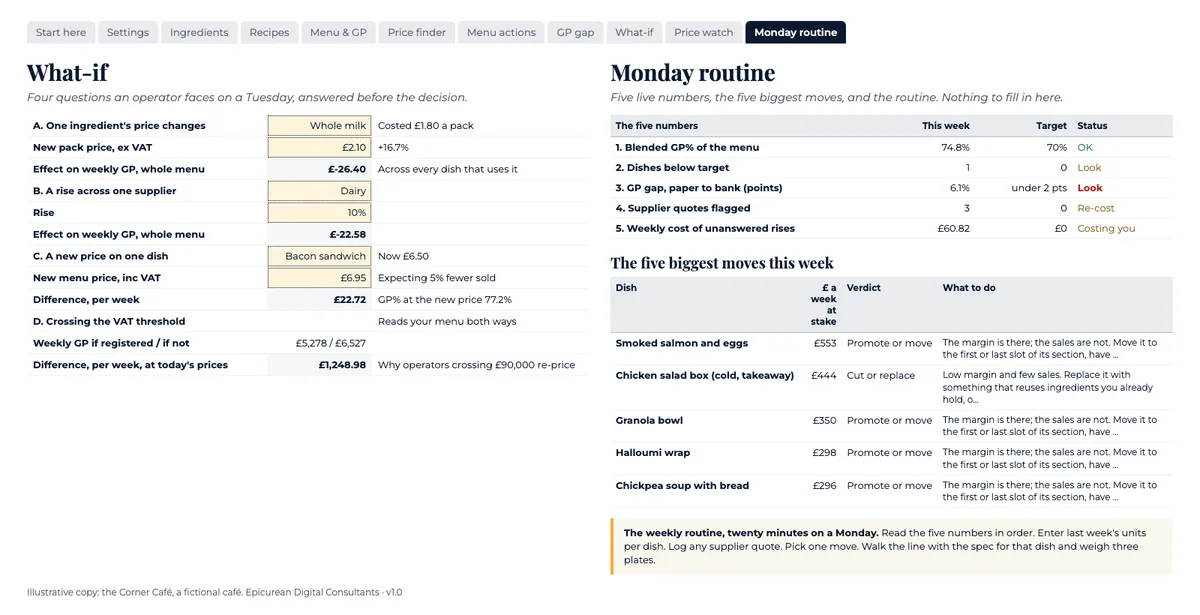Click 'Dishes below target' row label
Image resolution: width=1200 pixels, height=615 pixels.
coord(672,168)
